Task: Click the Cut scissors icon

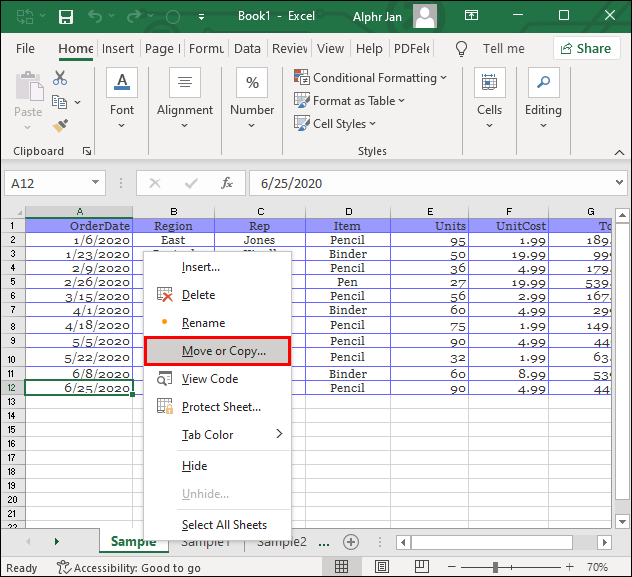Action: (x=60, y=78)
